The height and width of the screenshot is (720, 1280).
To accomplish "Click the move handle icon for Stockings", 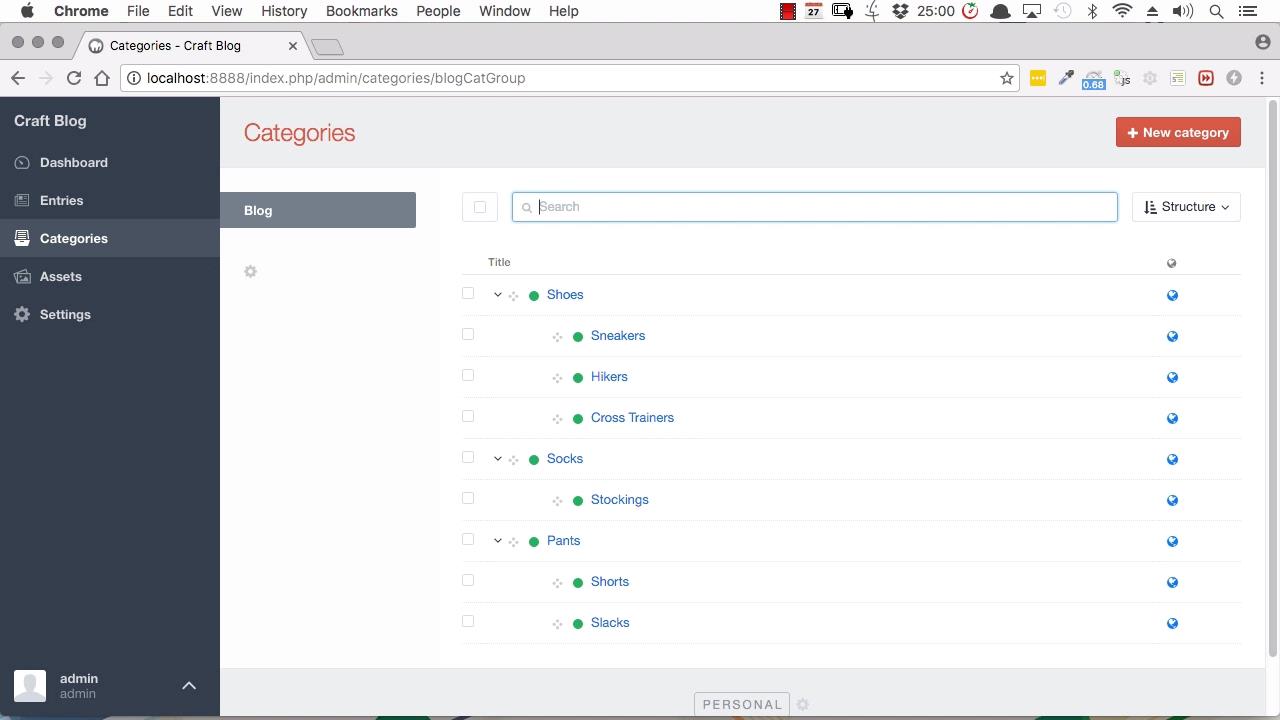I will [x=558, y=500].
